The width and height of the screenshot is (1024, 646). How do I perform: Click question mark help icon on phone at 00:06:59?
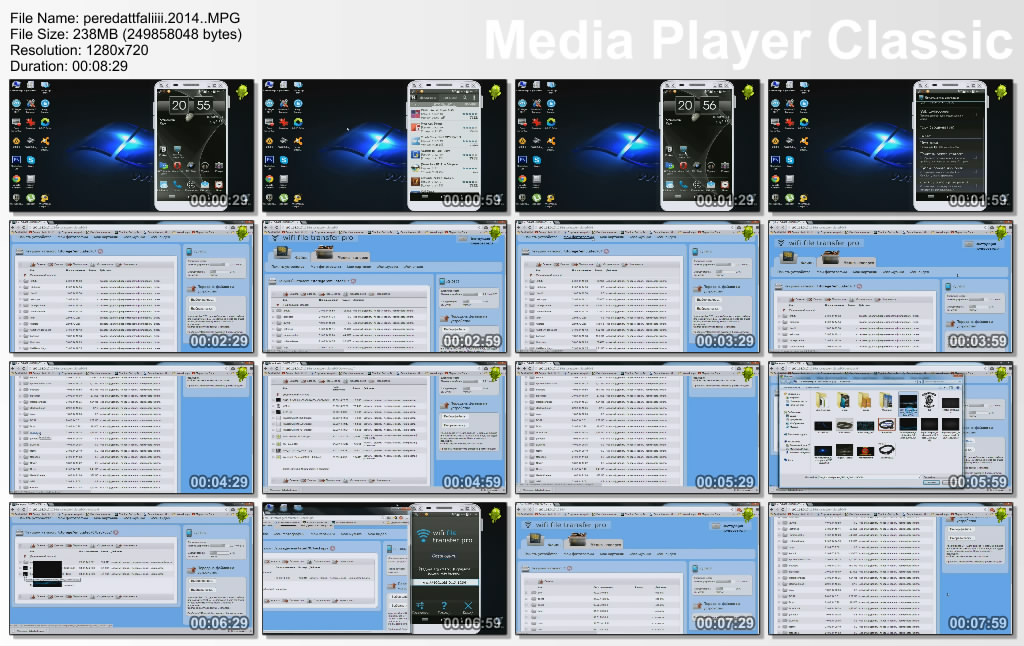point(445,607)
